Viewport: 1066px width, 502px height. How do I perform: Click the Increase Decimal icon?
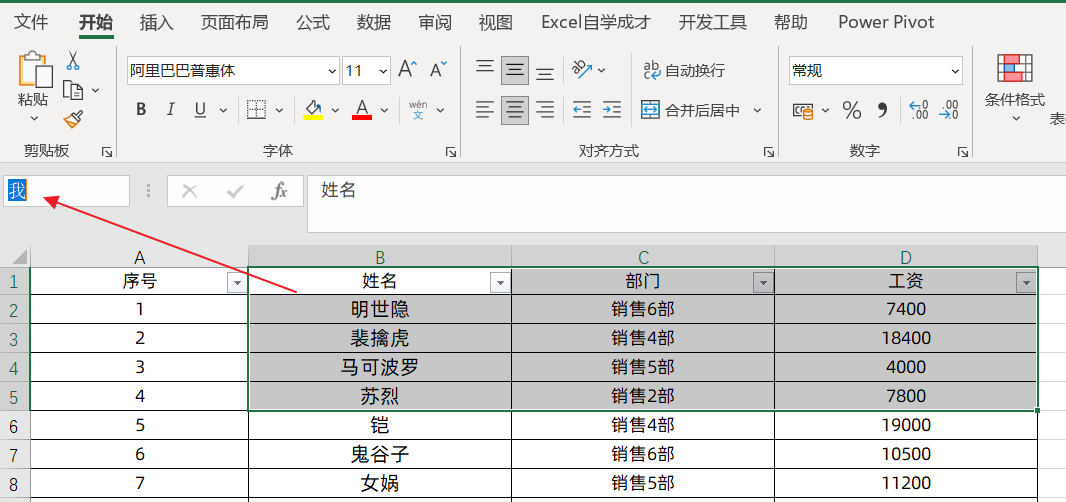click(918, 110)
